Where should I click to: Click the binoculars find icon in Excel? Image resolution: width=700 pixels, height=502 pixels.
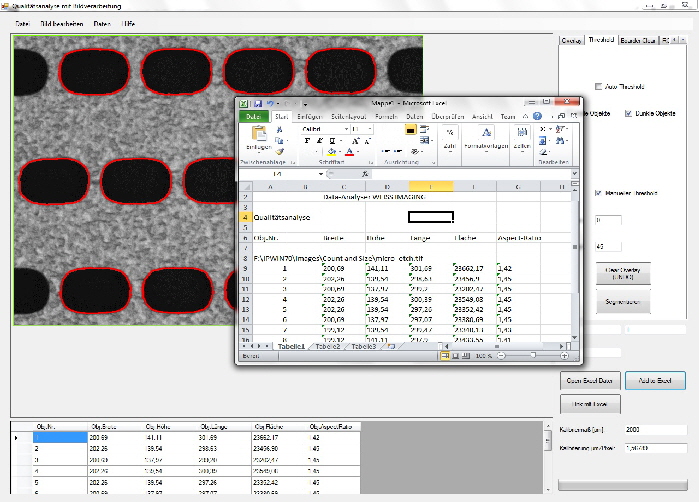click(x=559, y=141)
